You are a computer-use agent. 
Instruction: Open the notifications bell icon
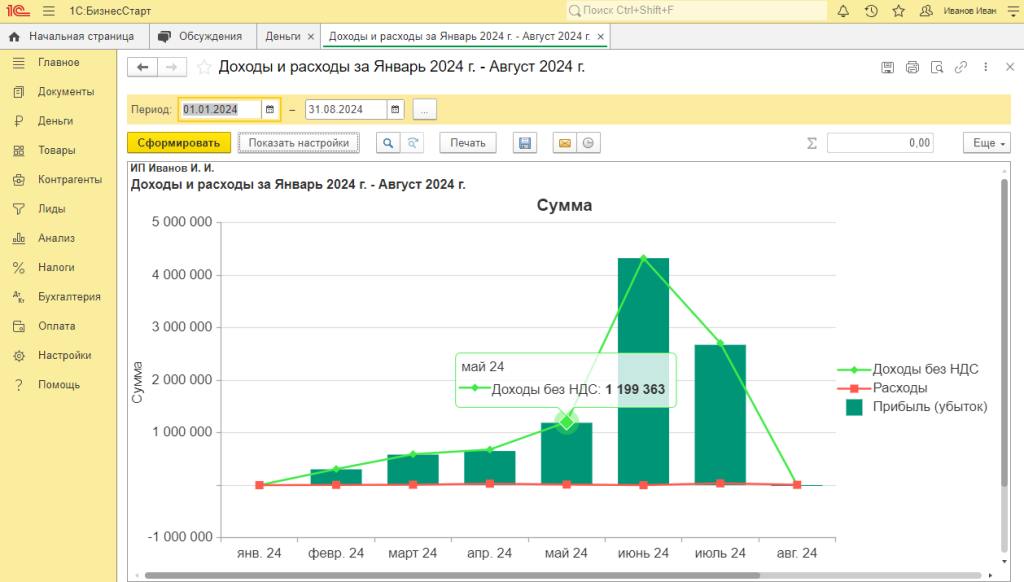(x=843, y=11)
